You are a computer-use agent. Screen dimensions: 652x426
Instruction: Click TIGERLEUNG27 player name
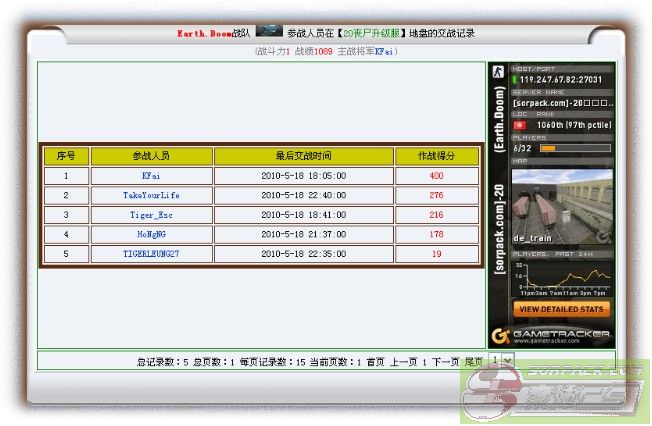151,254
